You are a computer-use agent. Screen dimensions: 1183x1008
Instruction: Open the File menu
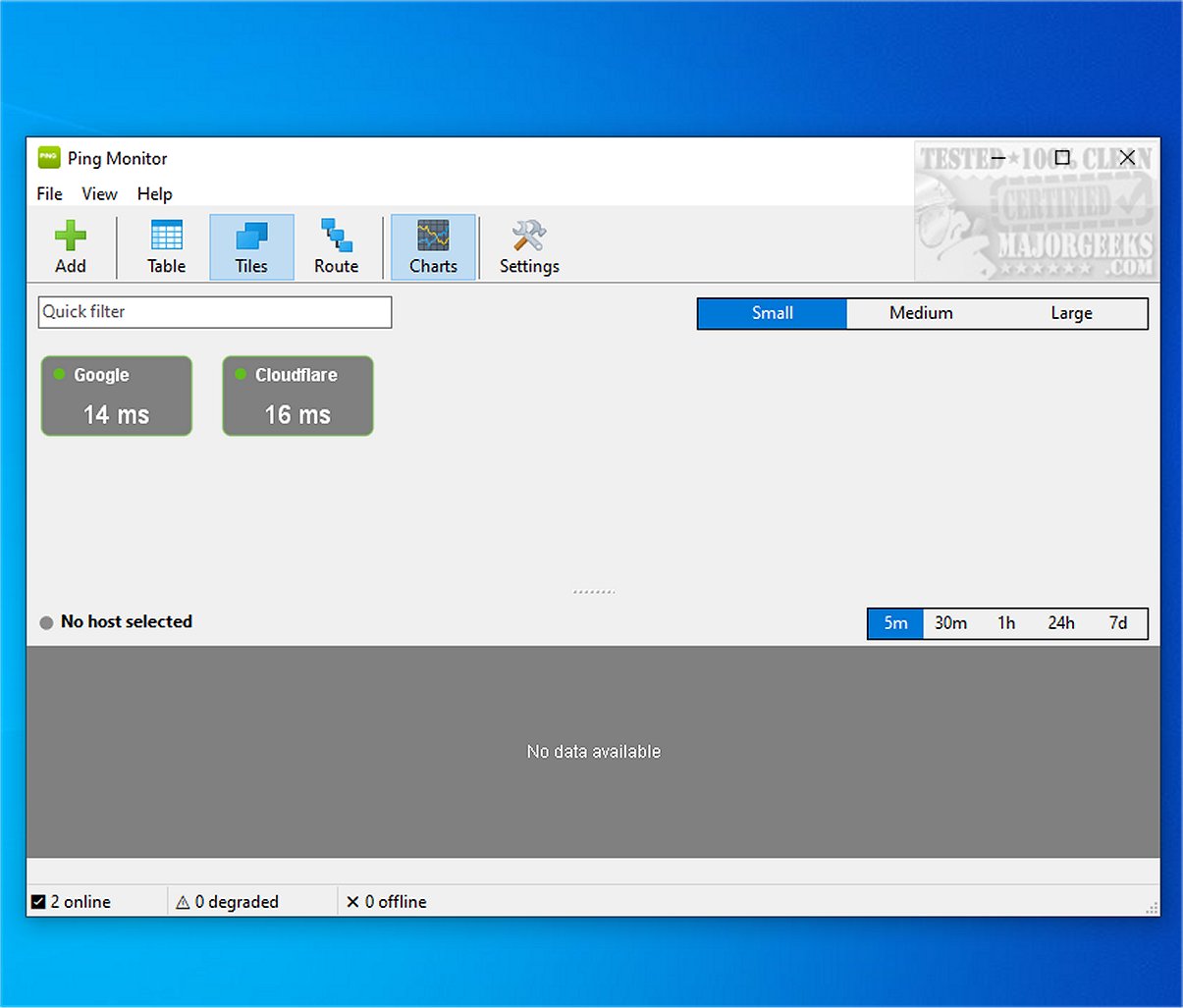[x=49, y=193]
